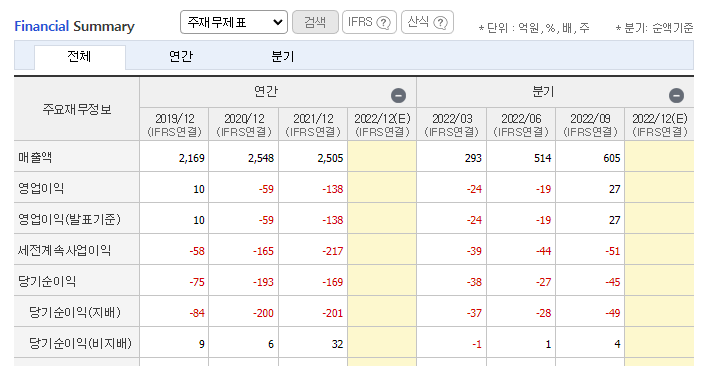Collapse the 연간 column group minus icon
Screen dimensions: 712x366
398,95
